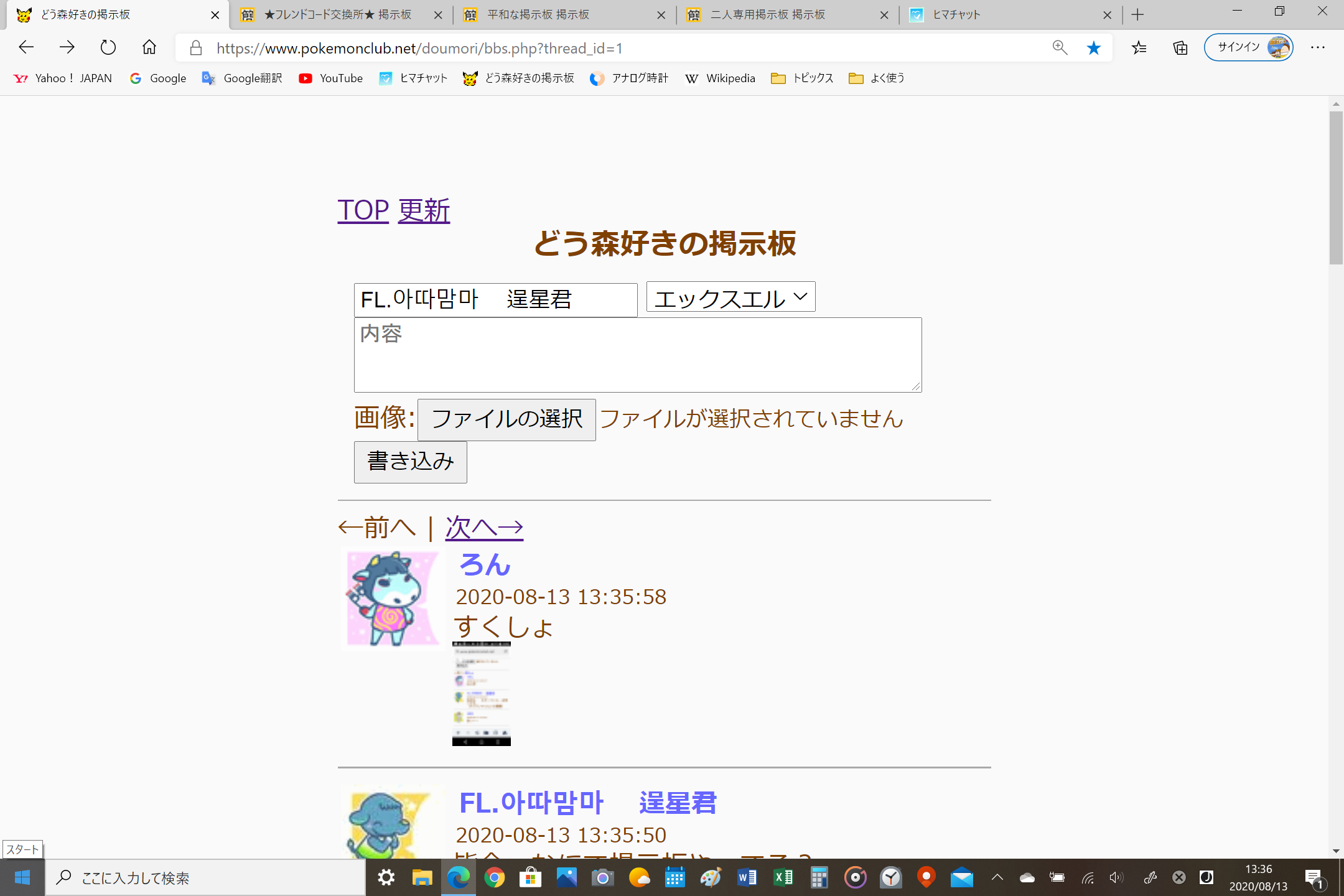The image size is (1344, 896).
Task: Switch to the ヒマチャット tab
Action: [x=956, y=15]
